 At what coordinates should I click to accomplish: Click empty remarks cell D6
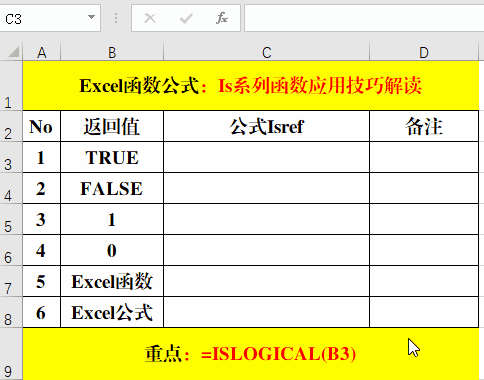tap(424, 250)
